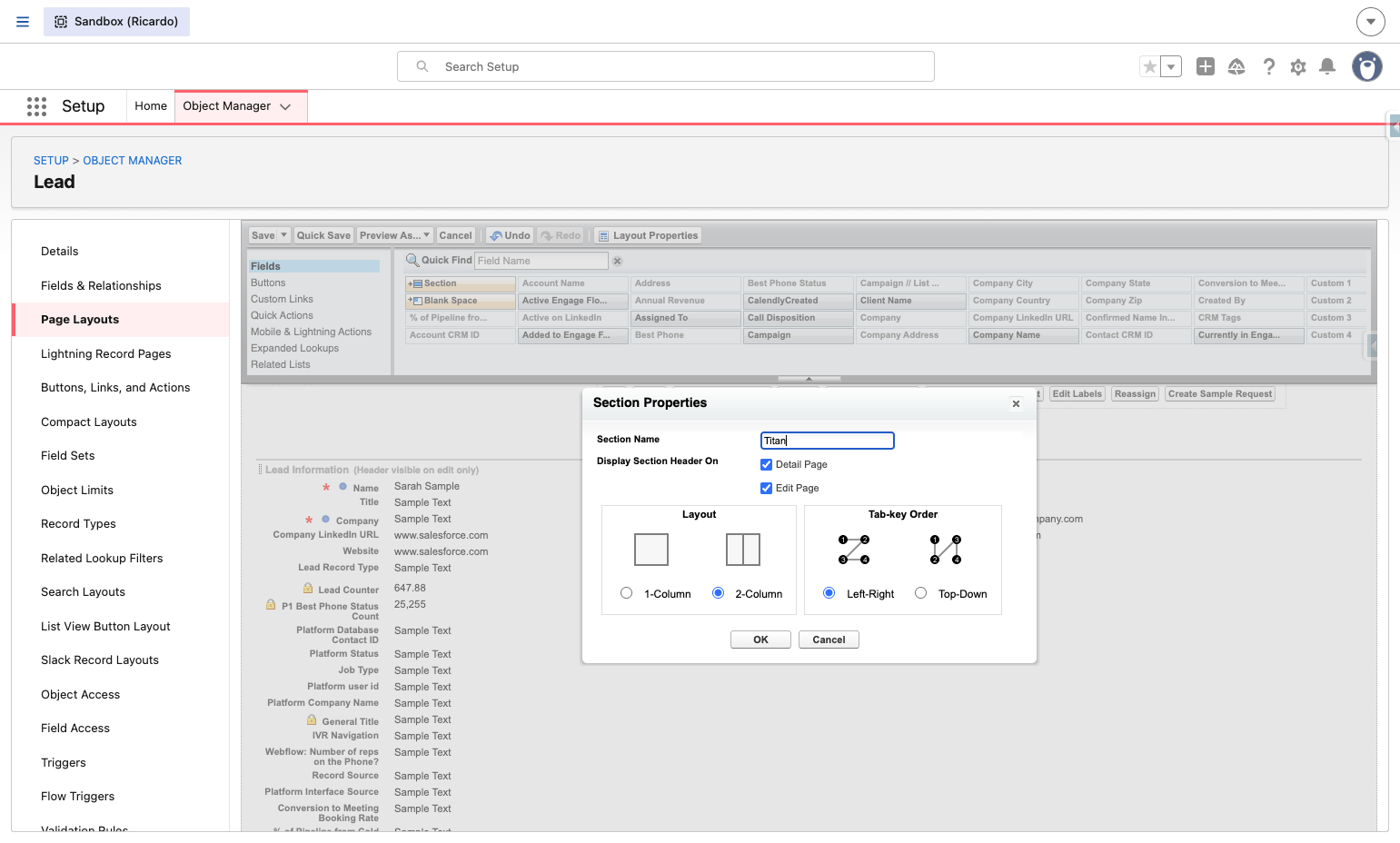Clear the Quick Find field icon
Screen dimensions: 1400x843
click(x=617, y=261)
